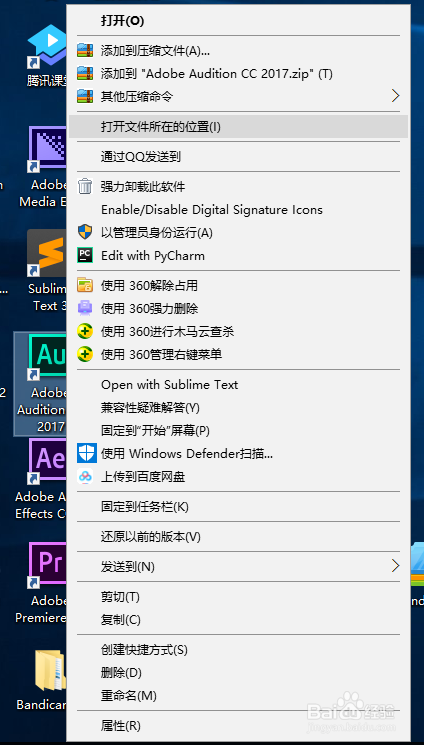The image size is (424, 745).
Task: Click the shield icon for 以管理员身份运行
Action: 85,233
